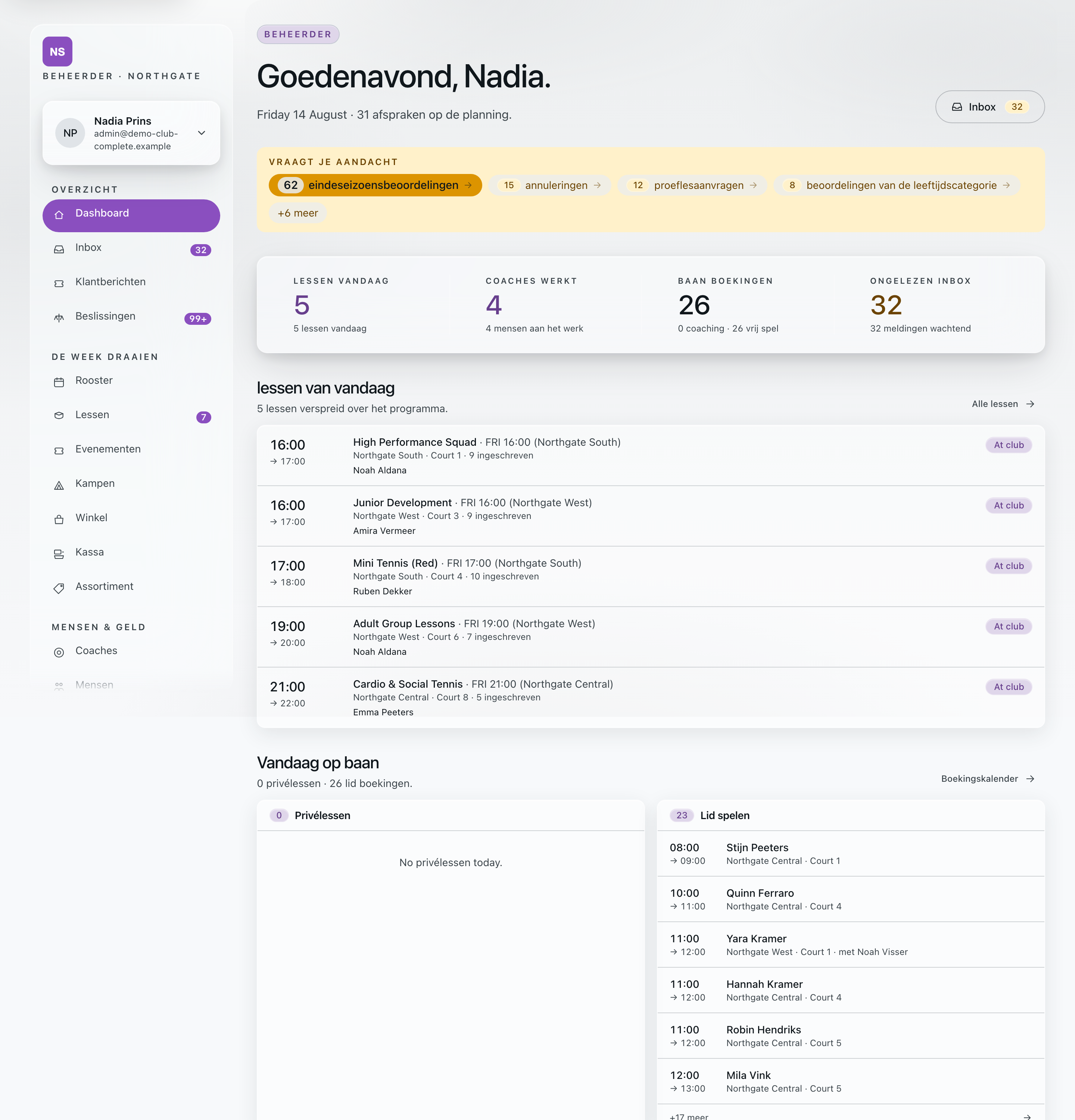Image resolution: width=1075 pixels, height=1120 pixels.
Task: Click the Inbox tray icon in sidebar
Action: pyautogui.click(x=59, y=249)
